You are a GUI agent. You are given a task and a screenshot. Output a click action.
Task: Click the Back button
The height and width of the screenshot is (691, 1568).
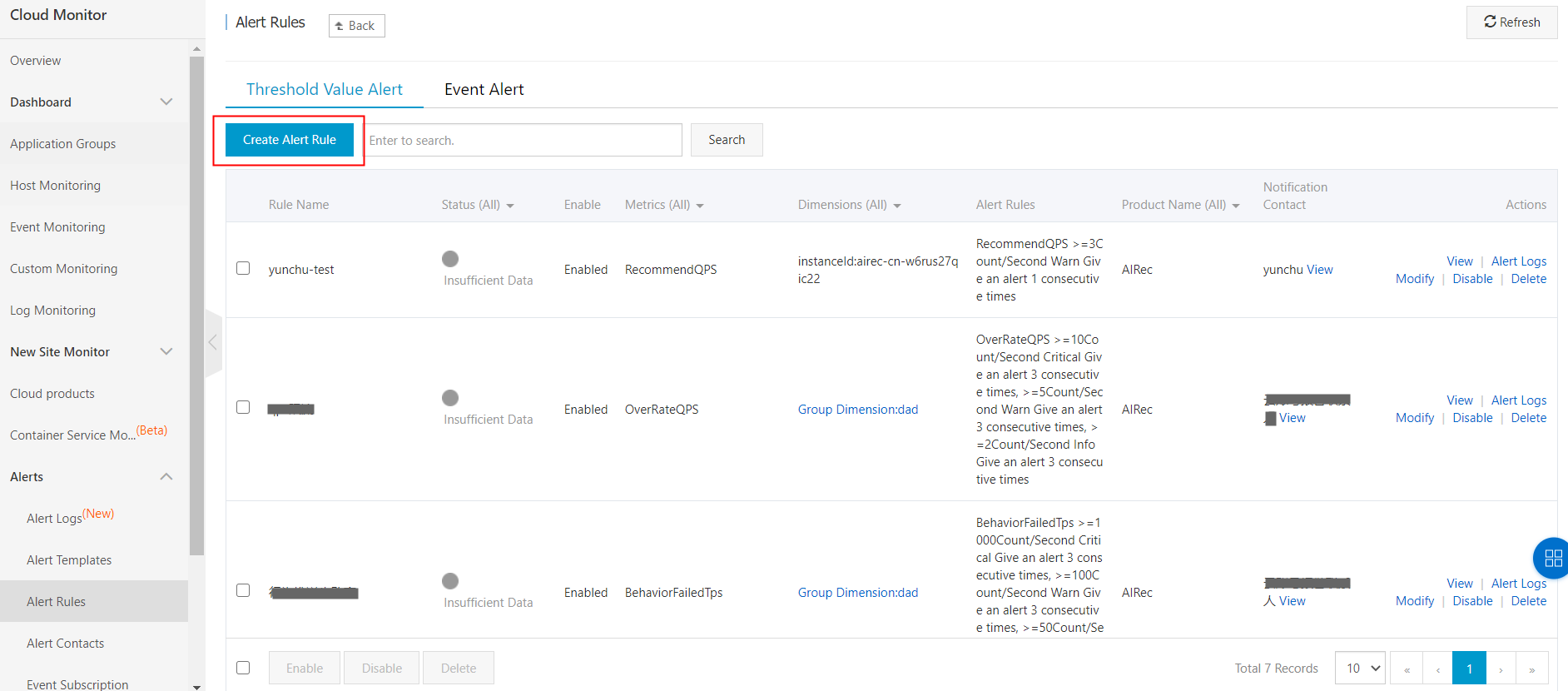[356, 26]
